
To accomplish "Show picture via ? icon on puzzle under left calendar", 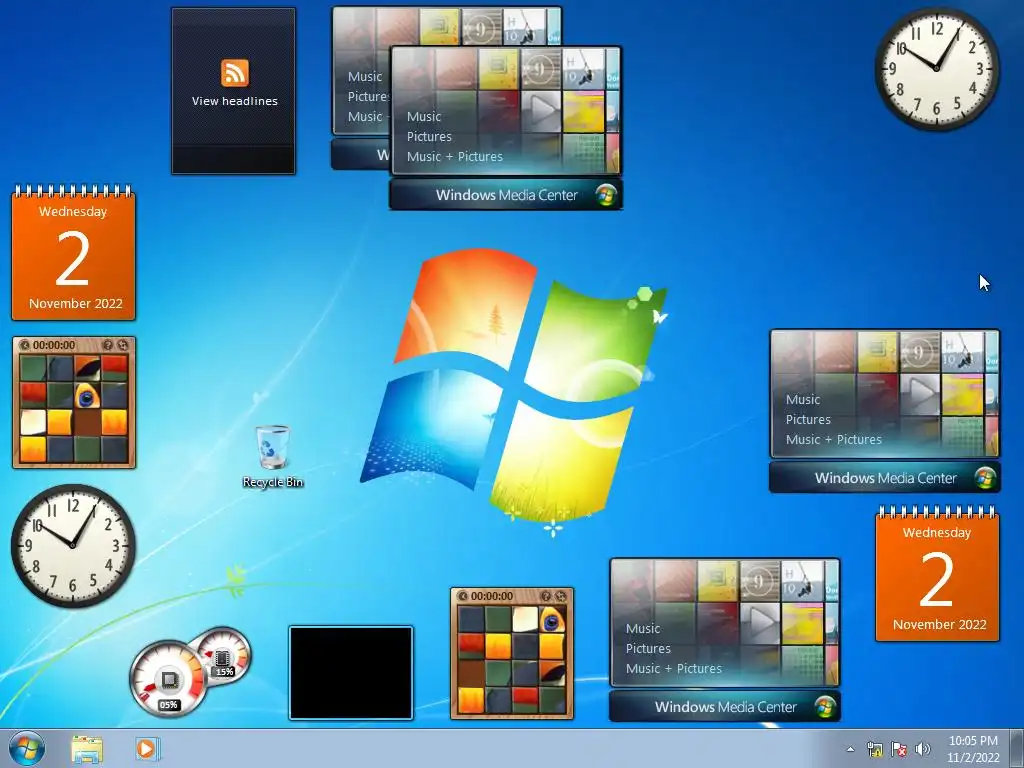I will tap(108, 345).
